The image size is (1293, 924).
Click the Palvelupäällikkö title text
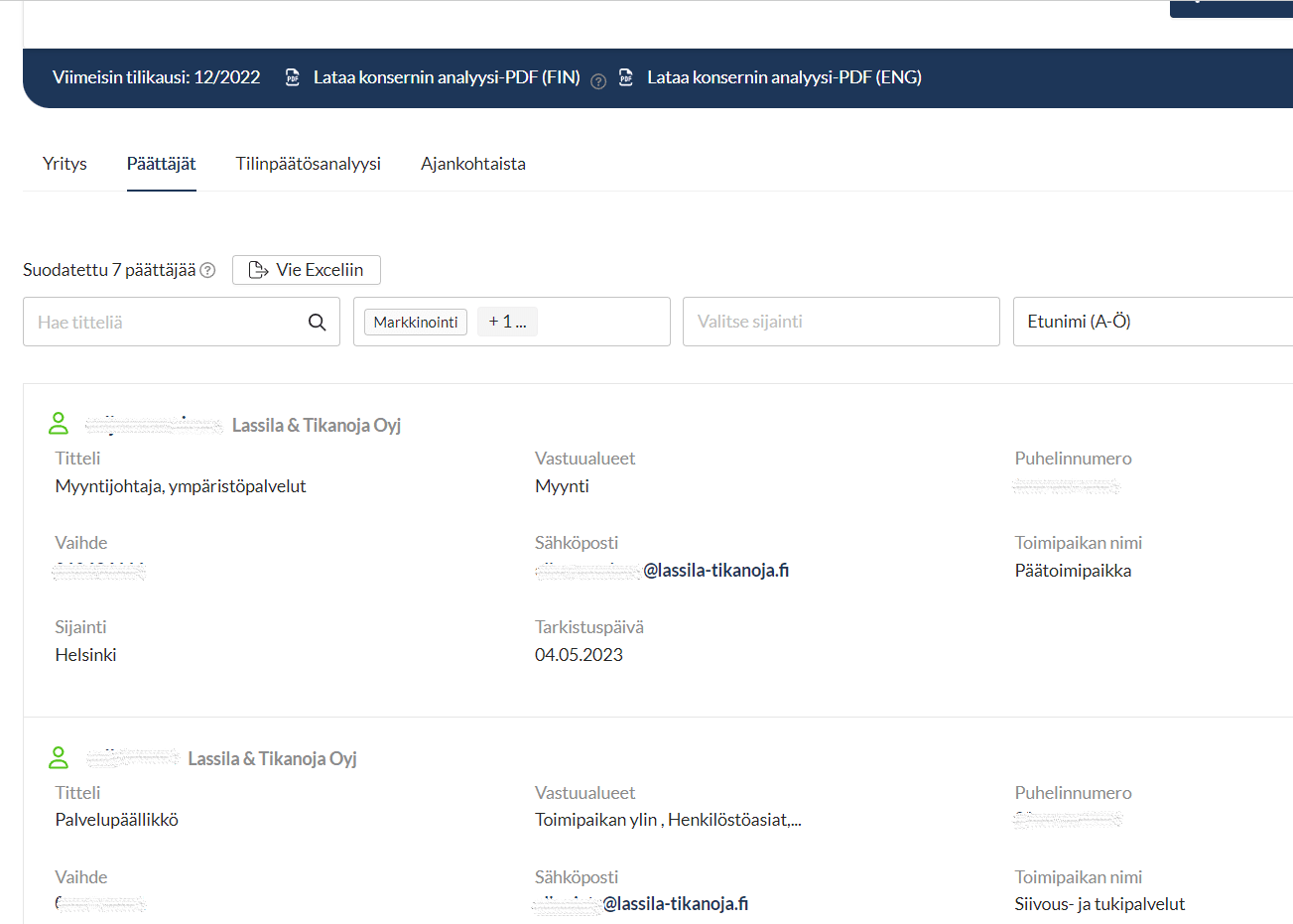(117, 820)
